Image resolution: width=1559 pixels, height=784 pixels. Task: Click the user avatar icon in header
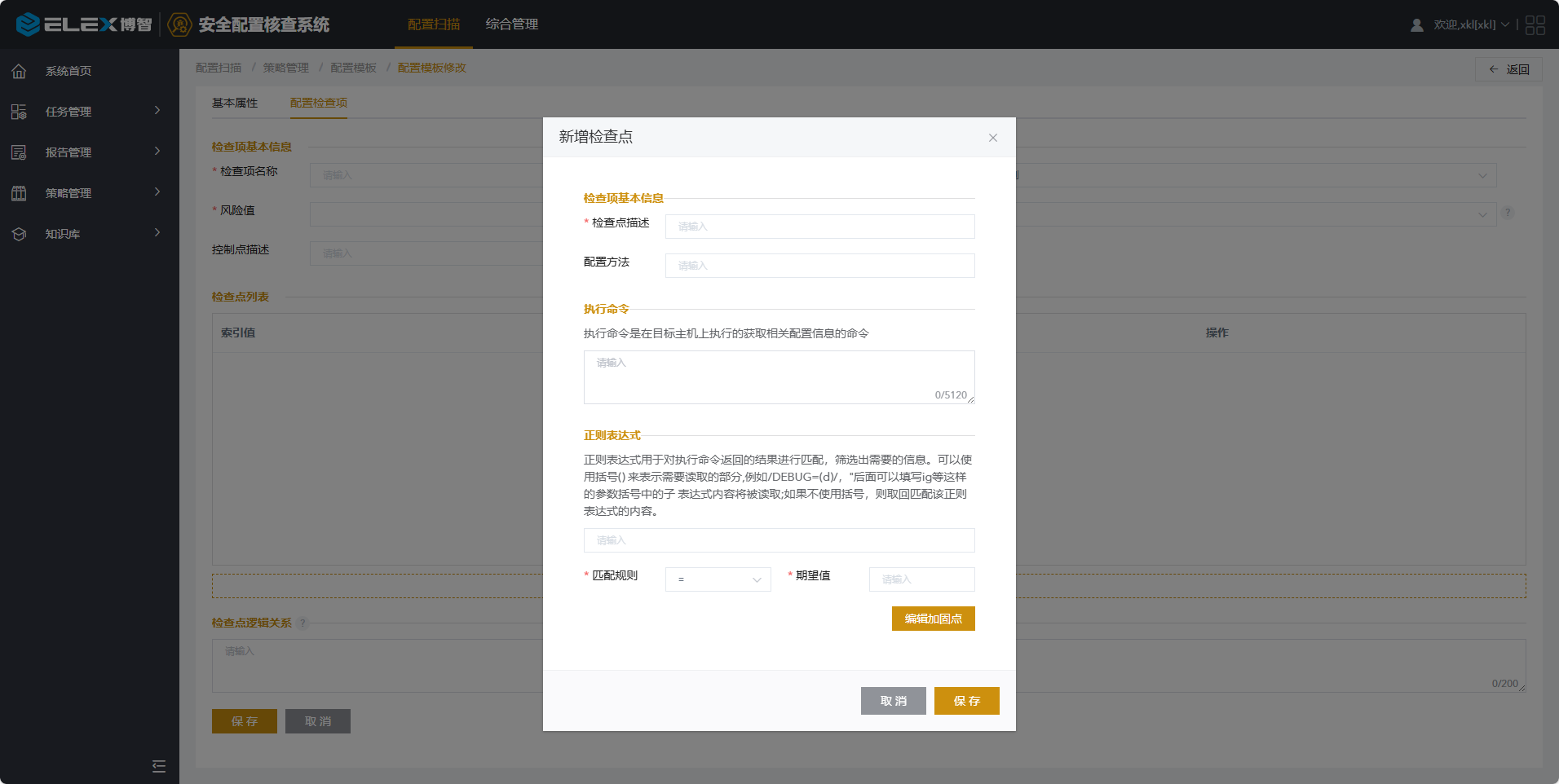point(1417,25)
